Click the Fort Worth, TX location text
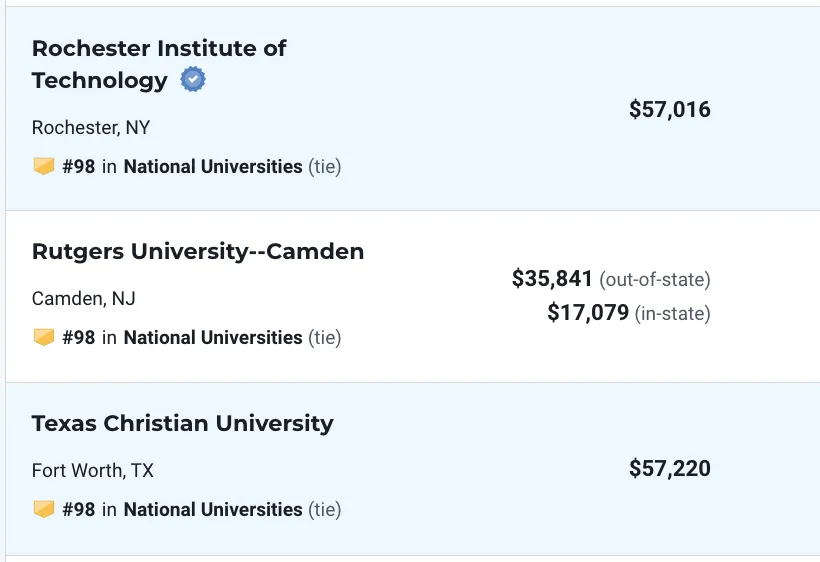The image size is (820, 562). click(93, 471)
